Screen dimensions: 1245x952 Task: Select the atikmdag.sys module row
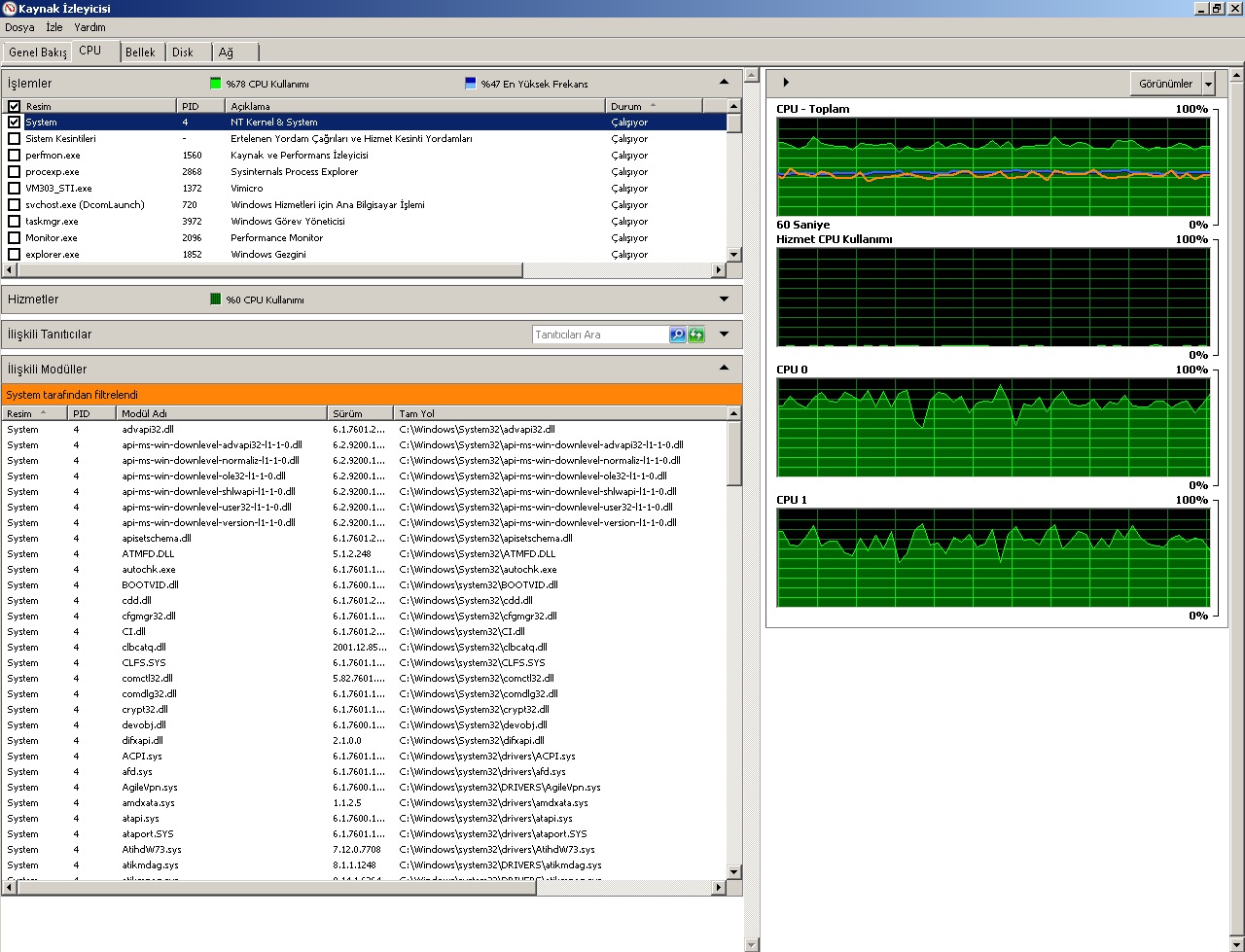(x=364, y=864)
